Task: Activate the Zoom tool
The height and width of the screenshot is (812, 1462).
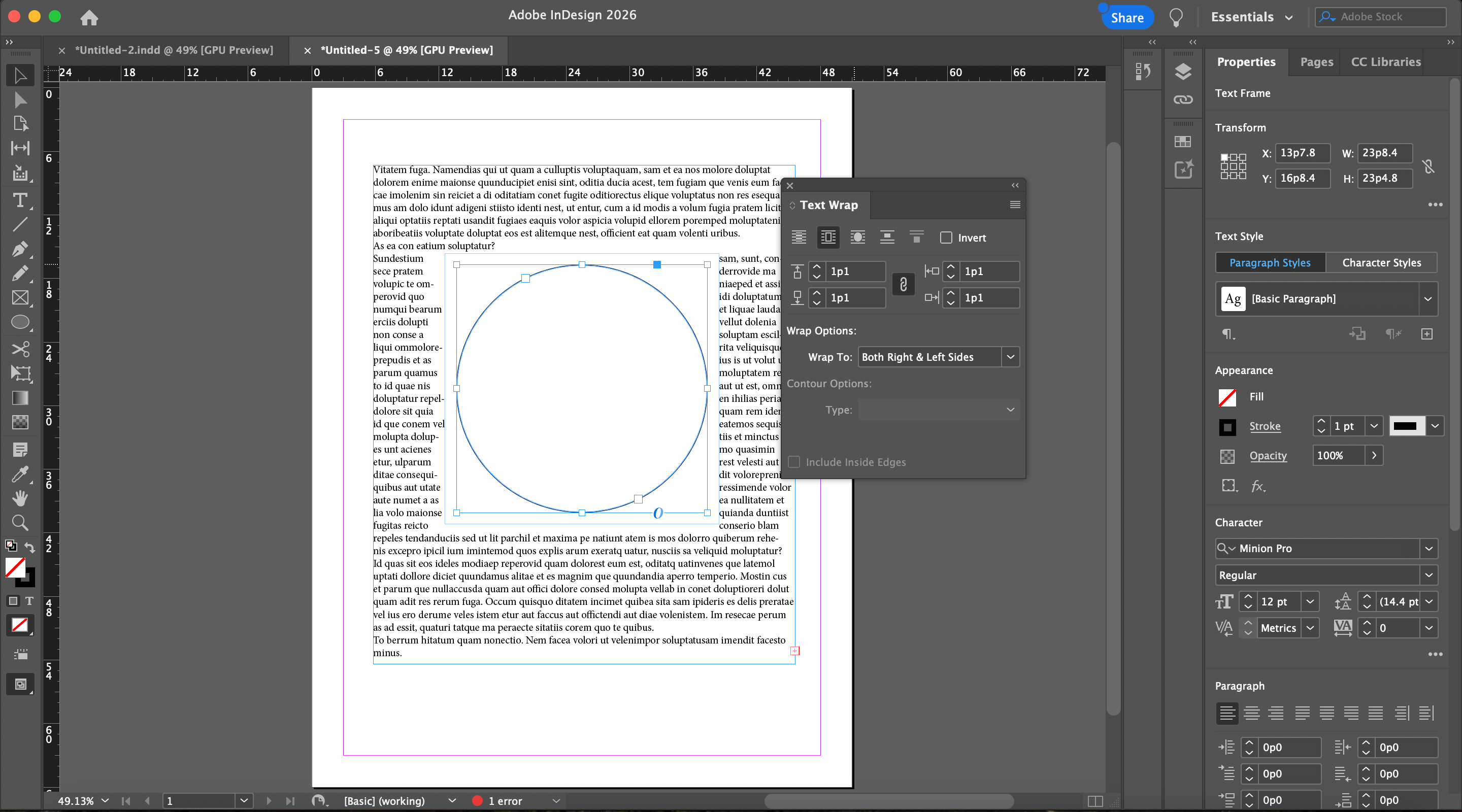Action: point(20,522)
